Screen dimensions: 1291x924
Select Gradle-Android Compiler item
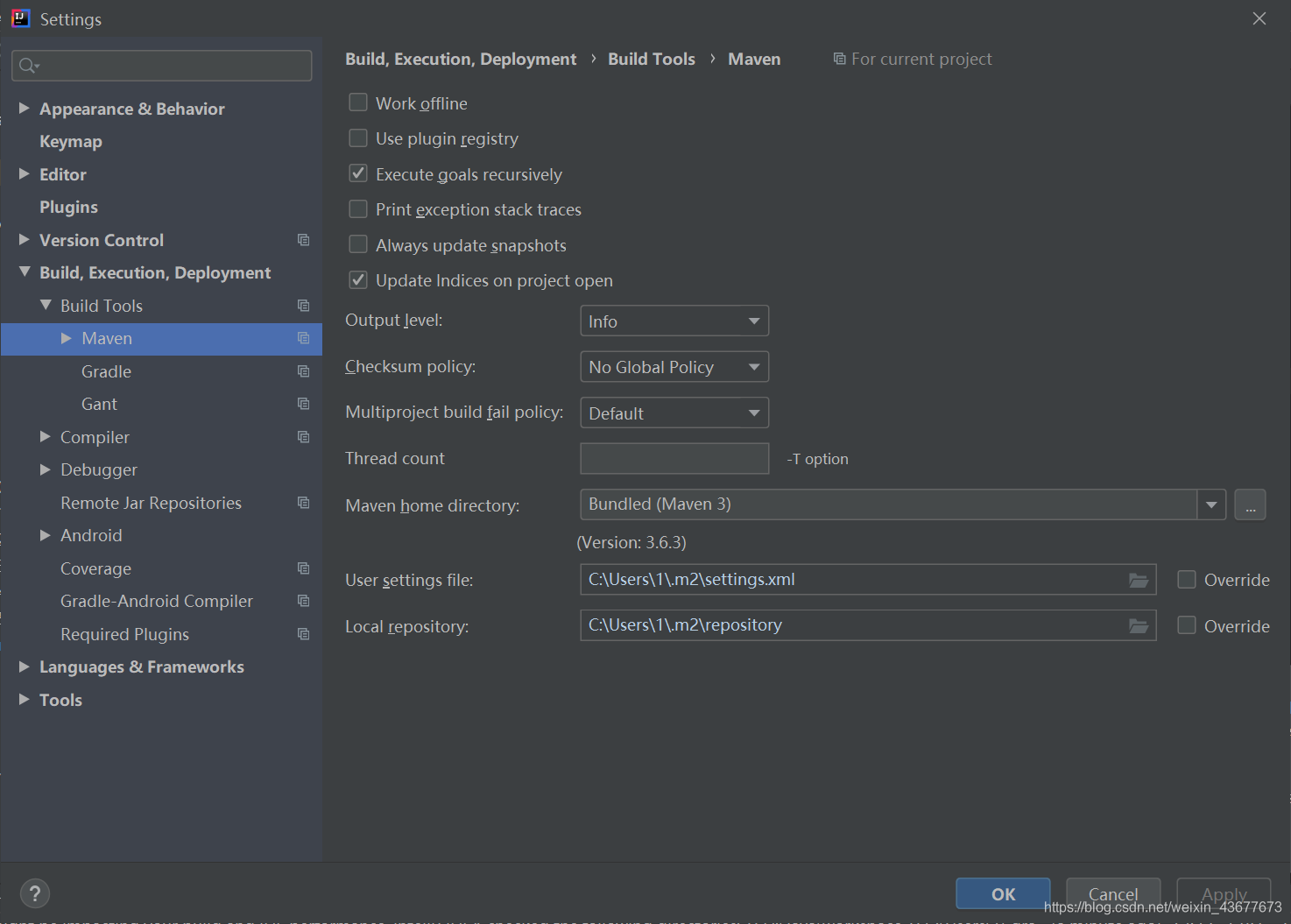tap(157, 601)
